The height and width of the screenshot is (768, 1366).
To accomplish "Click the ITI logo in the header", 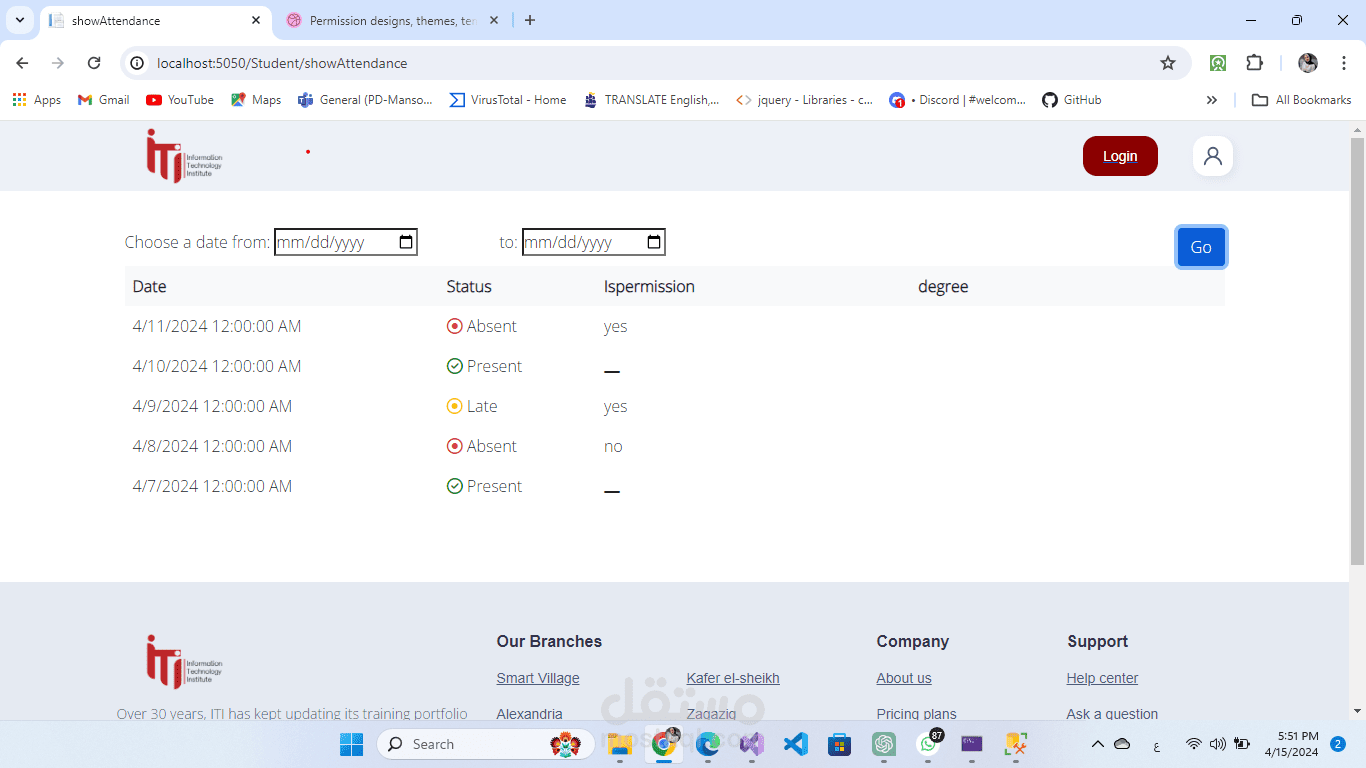I will (184, 156).
